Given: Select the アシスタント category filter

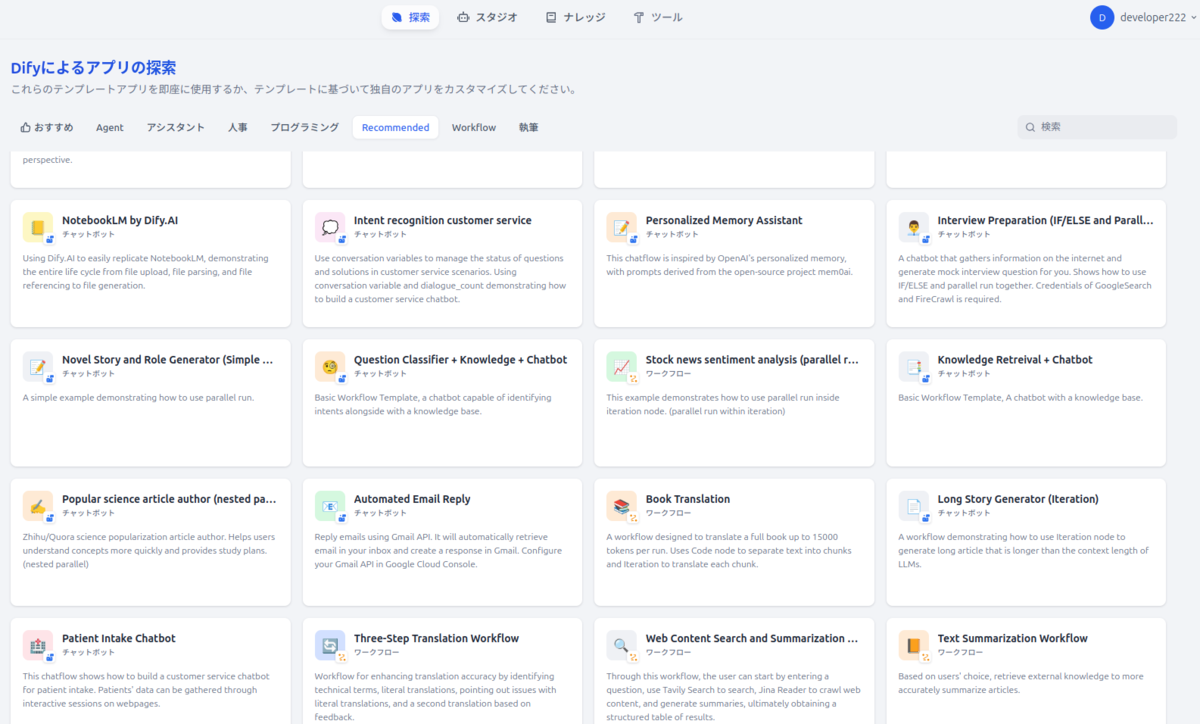Looking at the screenshot, I should click(x=176, y=127).
